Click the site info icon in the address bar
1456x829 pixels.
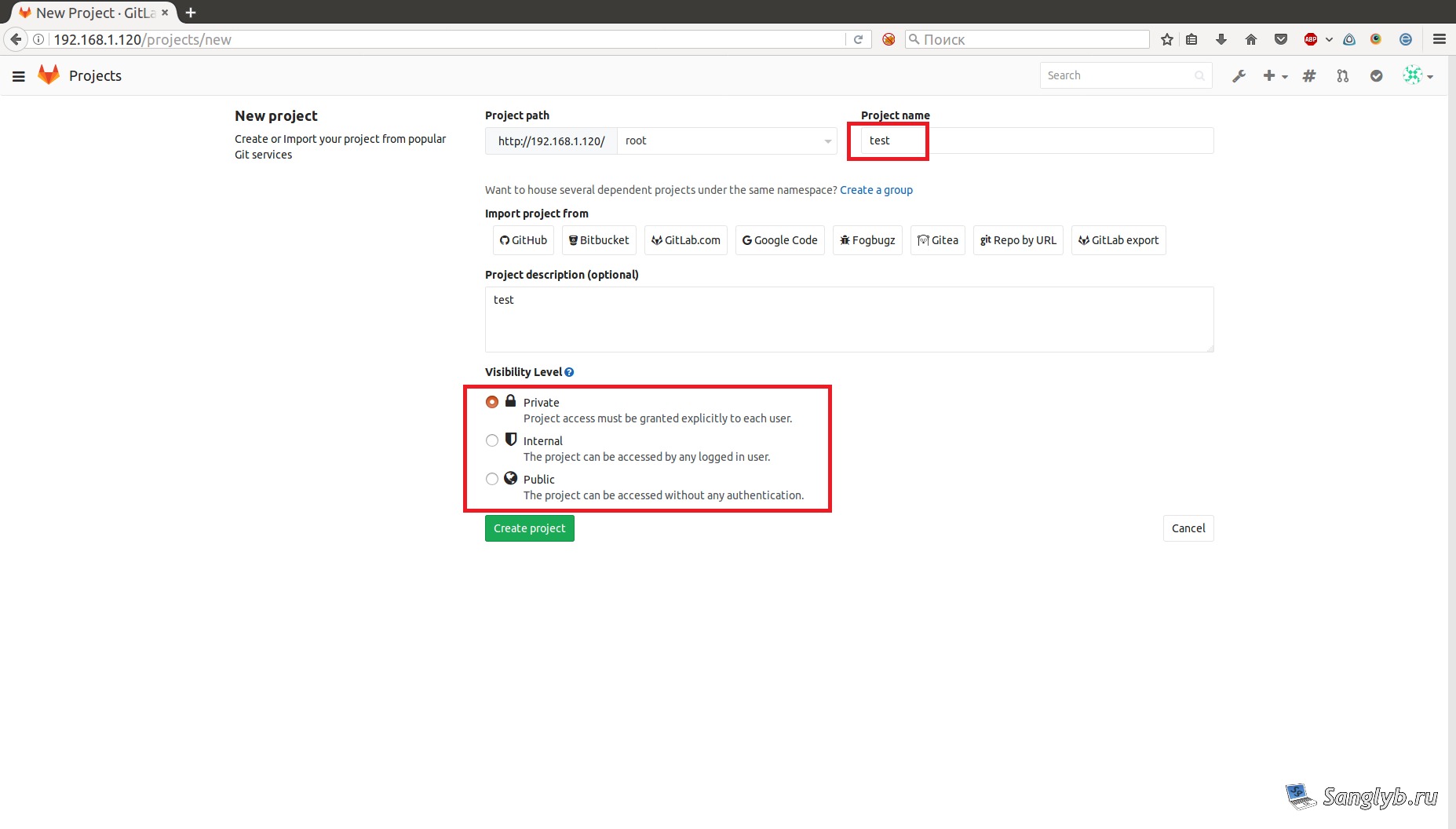point(38,39)
